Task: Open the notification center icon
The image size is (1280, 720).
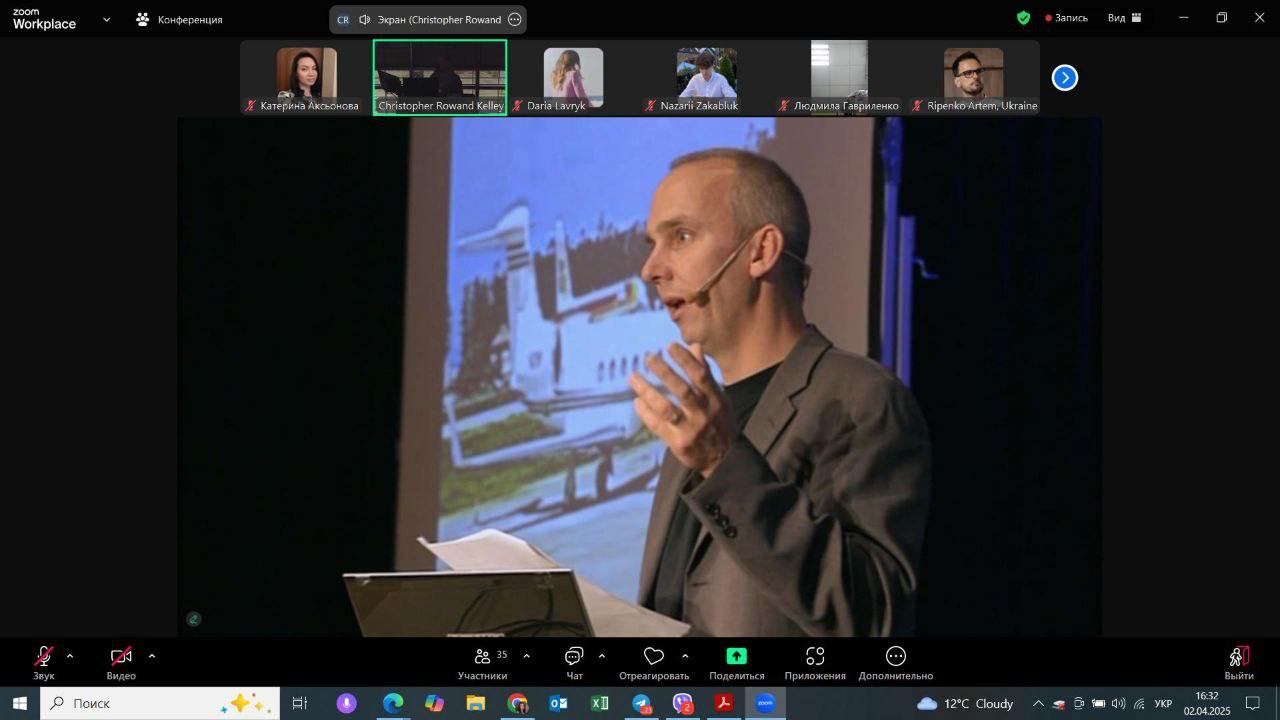Action: pyautogui.click(x=1253, y=703)
